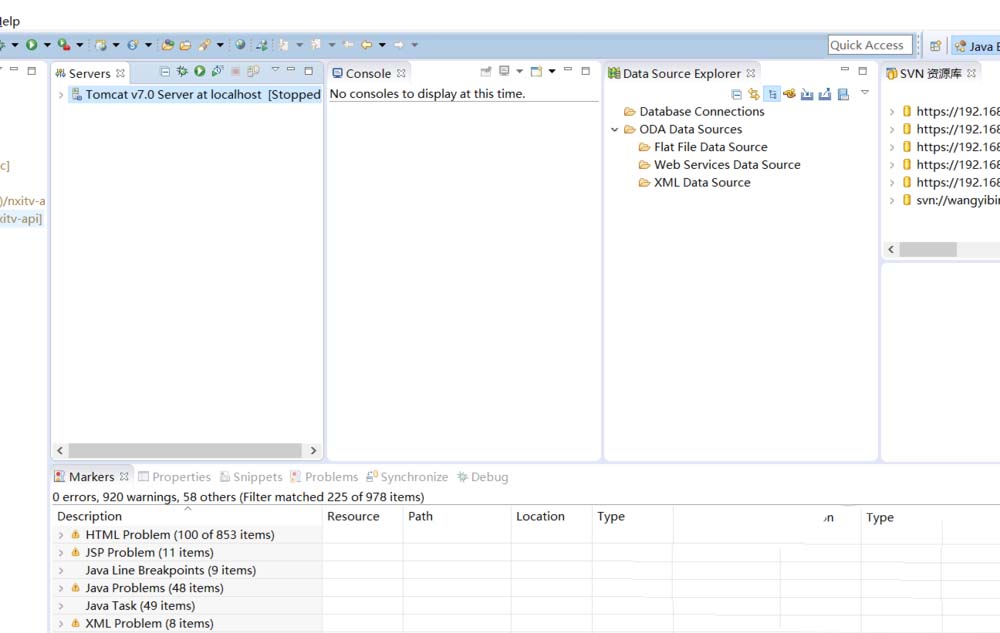Open the Display Selected Console dropdown
1000x633 pixels.
click(520, 71)
